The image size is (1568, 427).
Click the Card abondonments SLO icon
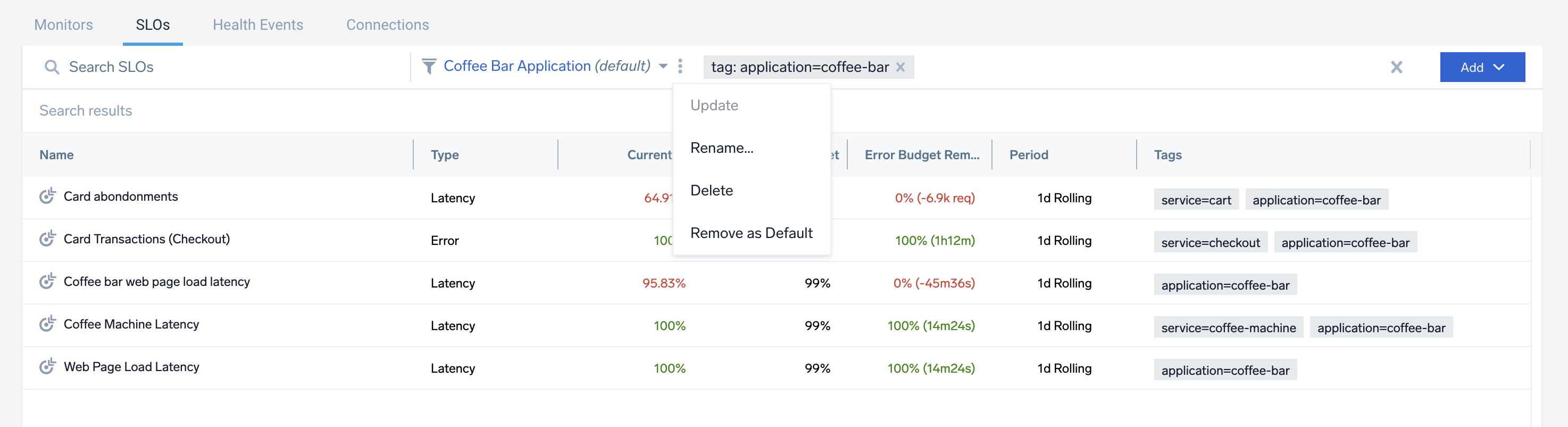[47, 196]
